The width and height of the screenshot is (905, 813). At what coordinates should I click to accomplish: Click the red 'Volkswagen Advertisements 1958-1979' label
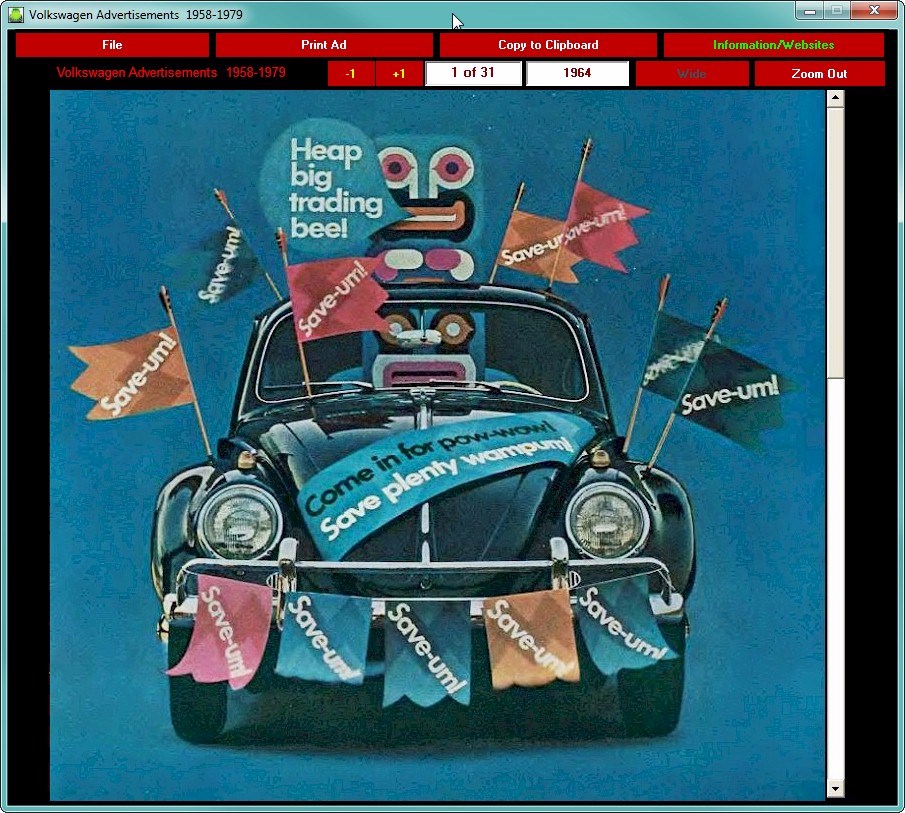click(171, 73)
